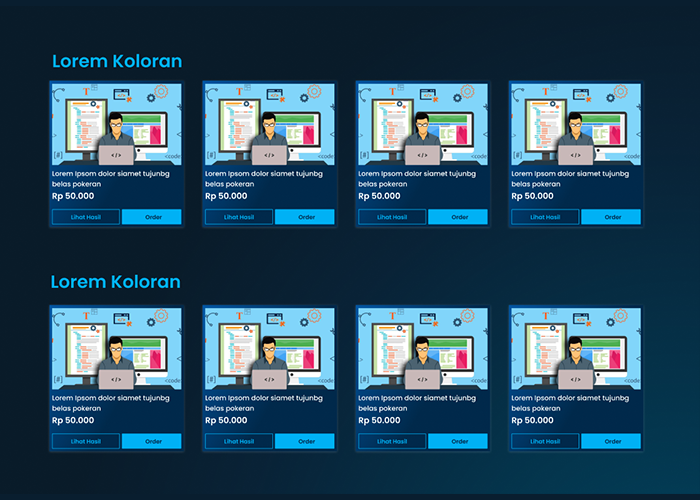The width and height of the screenshot is (700, 500).
Task: Open Lihat Hasil on third top-row card
Action: (x=392, y=217)
